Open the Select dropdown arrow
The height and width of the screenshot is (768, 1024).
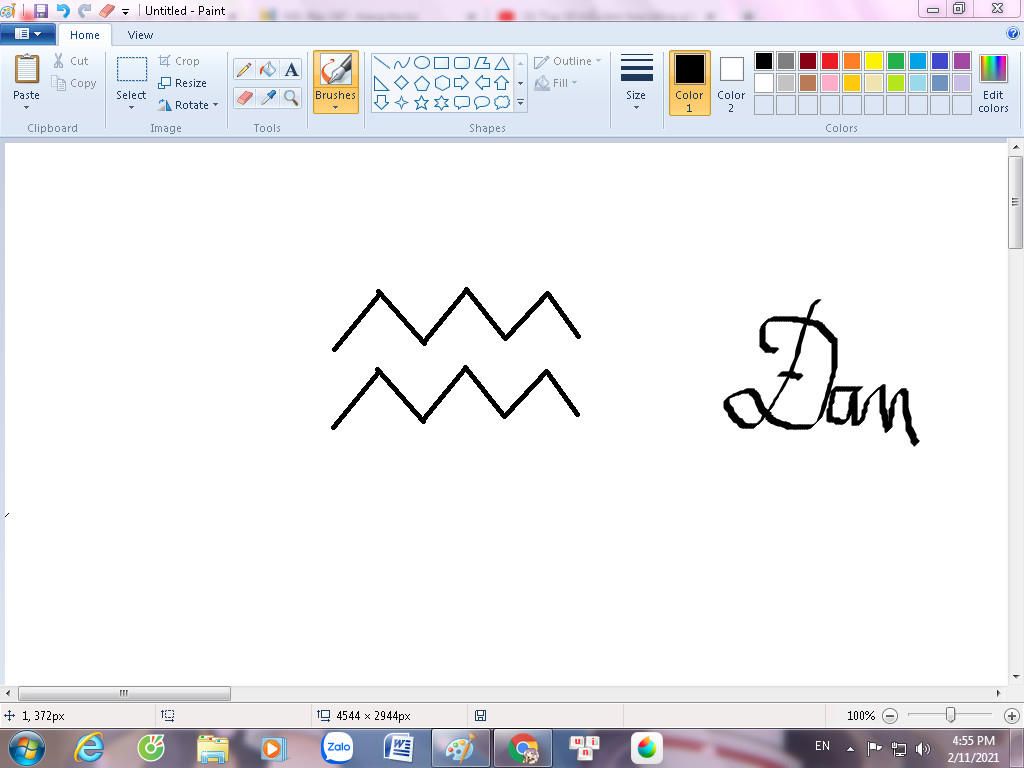(x=131, y=108)
